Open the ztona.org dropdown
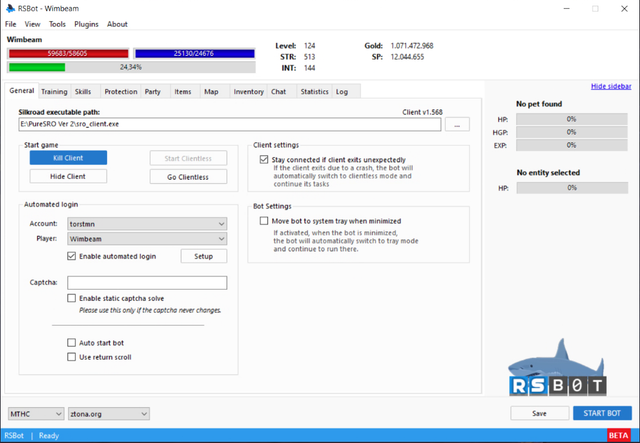 109,414
